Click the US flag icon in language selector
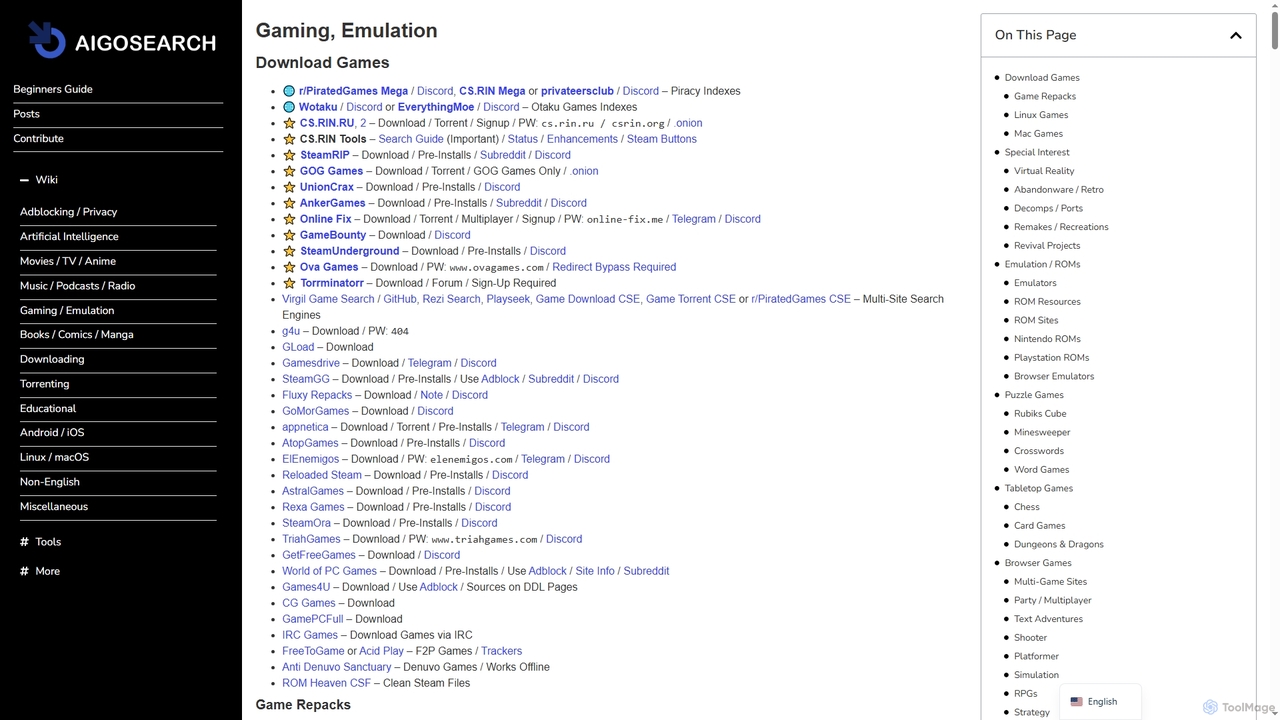This screenshot has width=1280, height=720. pos(1076,702)
